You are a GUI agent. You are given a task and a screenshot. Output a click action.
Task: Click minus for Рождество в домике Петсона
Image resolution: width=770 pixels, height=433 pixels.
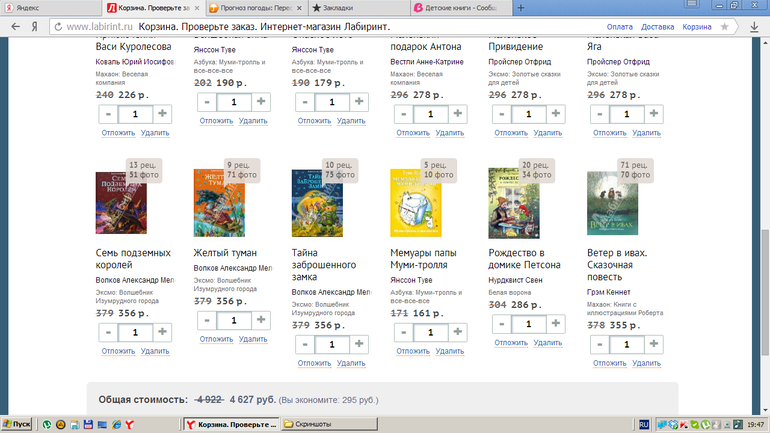click(x=499, y=324)
